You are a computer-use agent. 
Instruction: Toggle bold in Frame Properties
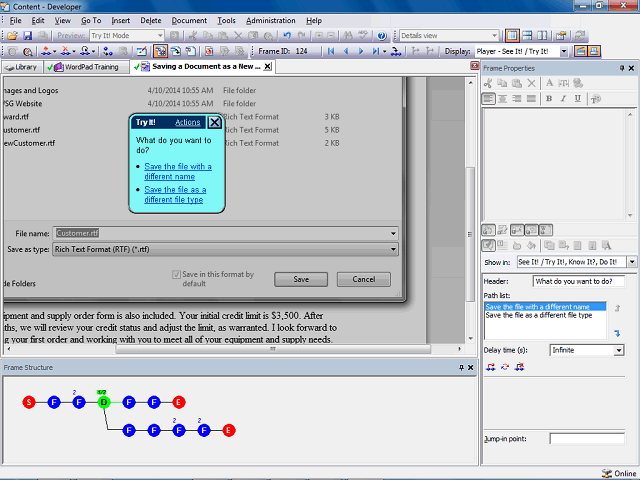[x=549, y=98]
